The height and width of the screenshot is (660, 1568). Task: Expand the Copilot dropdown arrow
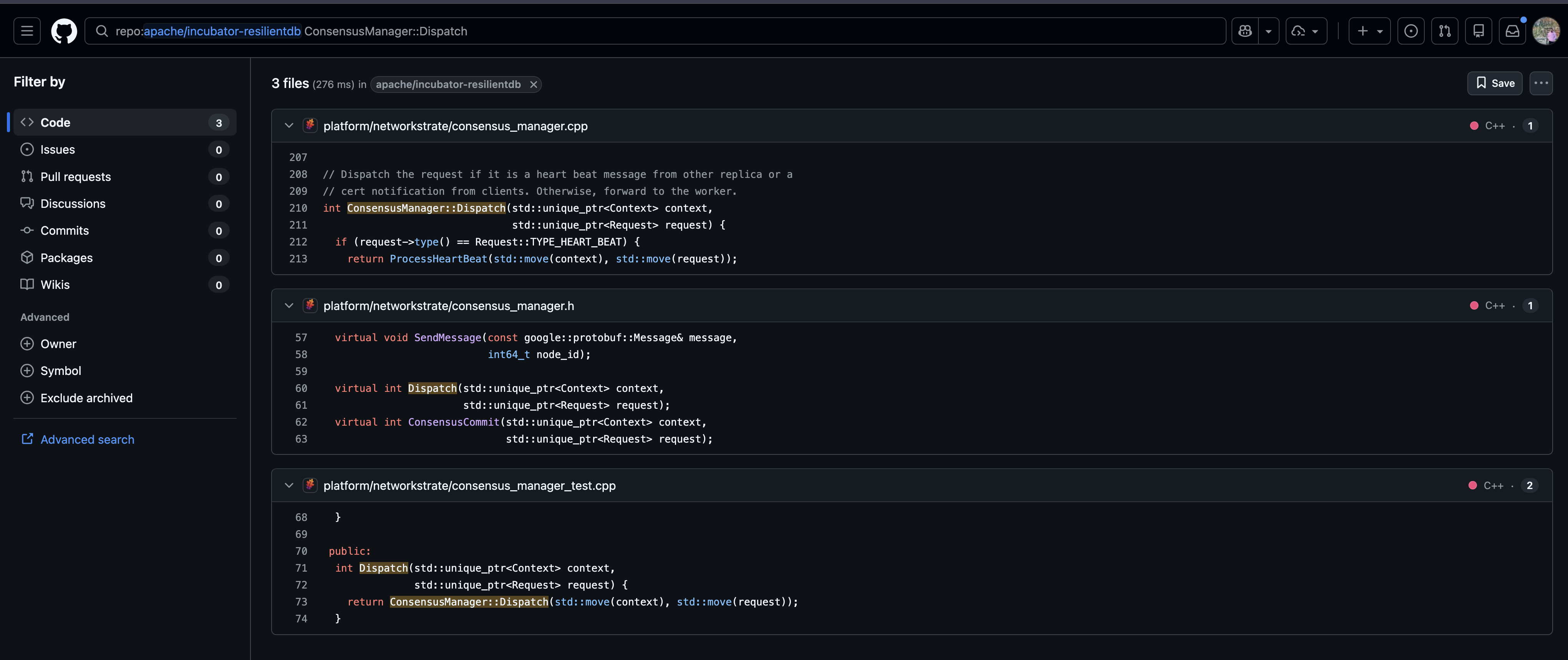[1268, 31]
